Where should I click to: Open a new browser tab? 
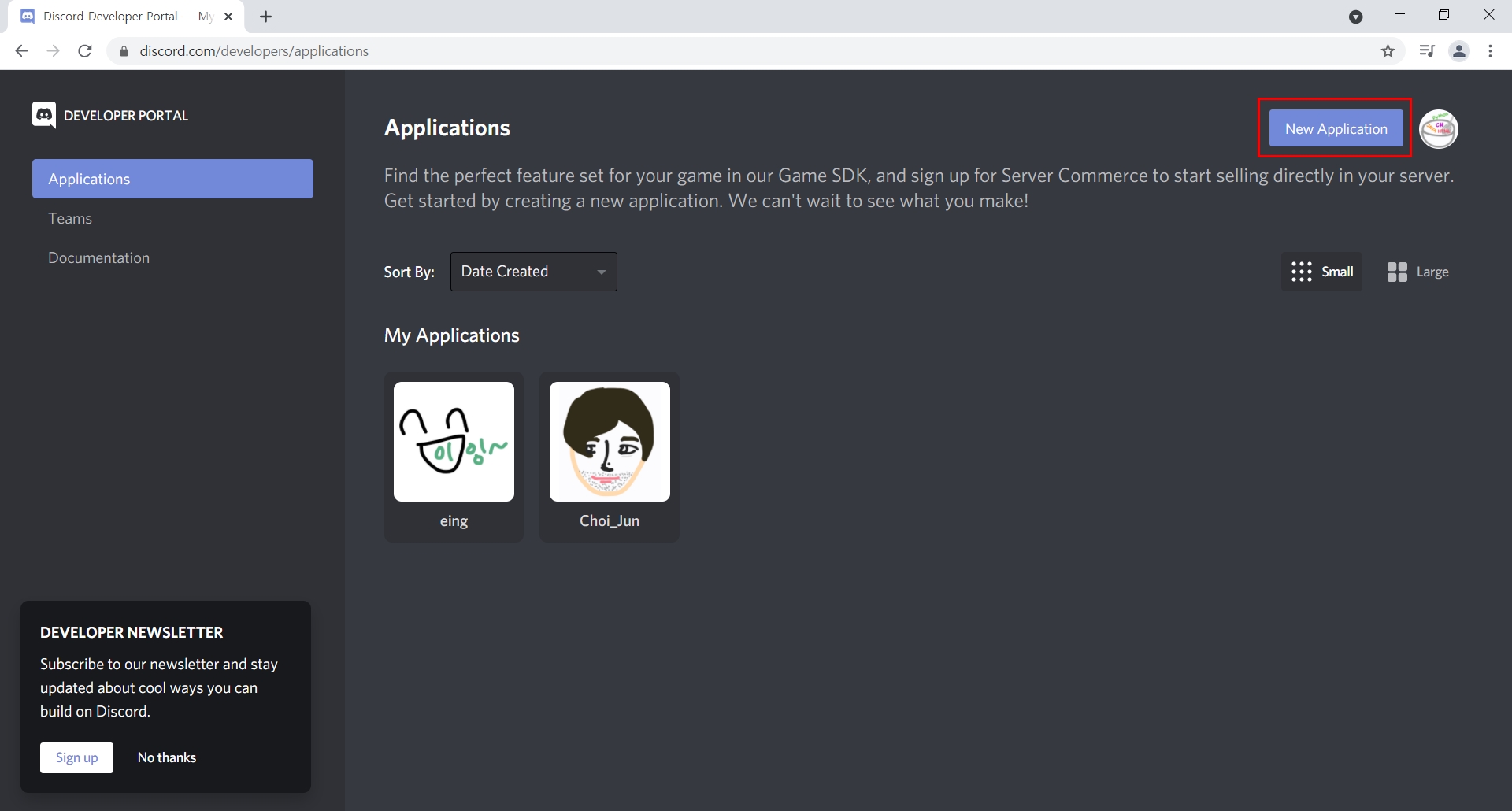click(x=266, y=17)
